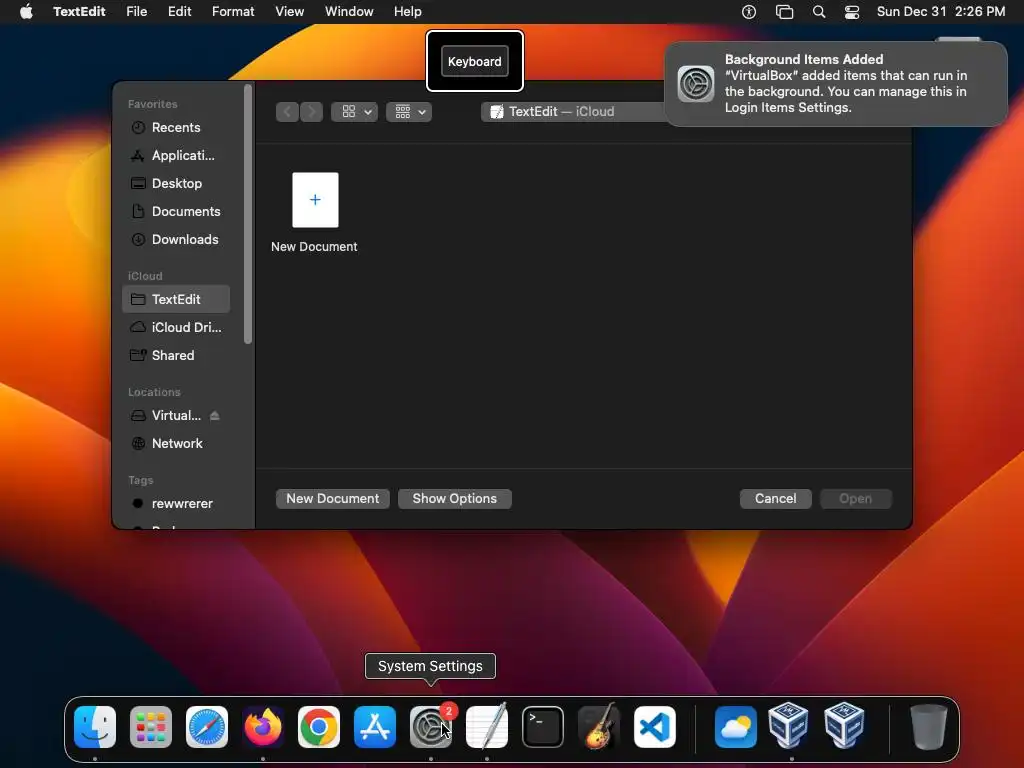Open Terminal from the Dock

[x=543, y=727]
